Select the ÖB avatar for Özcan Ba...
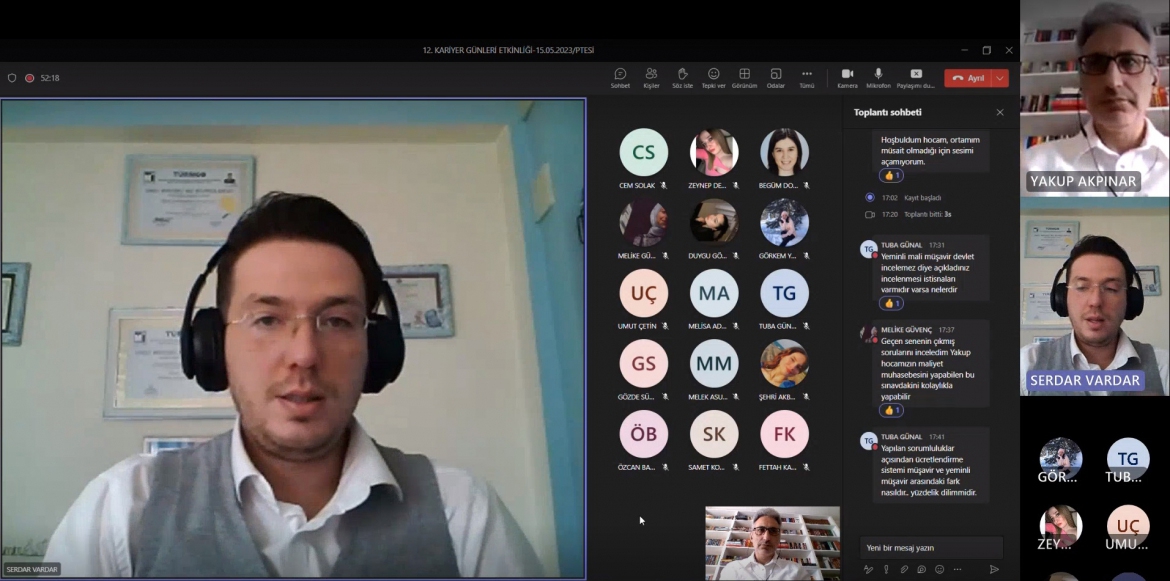This screenshot has height=581, width=1170. point(643,434)
